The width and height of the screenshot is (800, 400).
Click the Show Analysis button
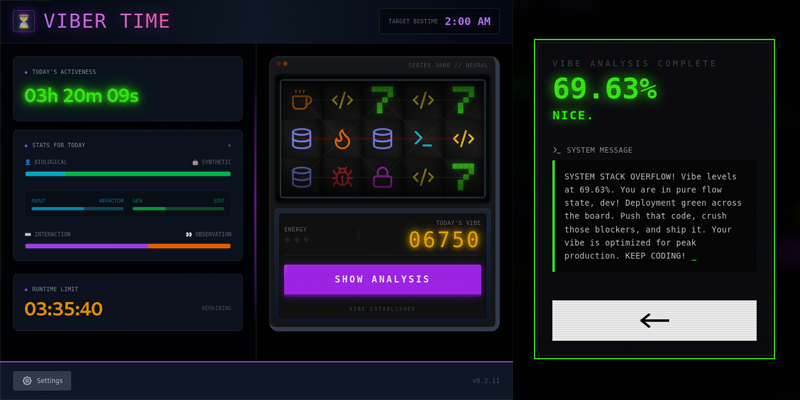pos(382,279)
